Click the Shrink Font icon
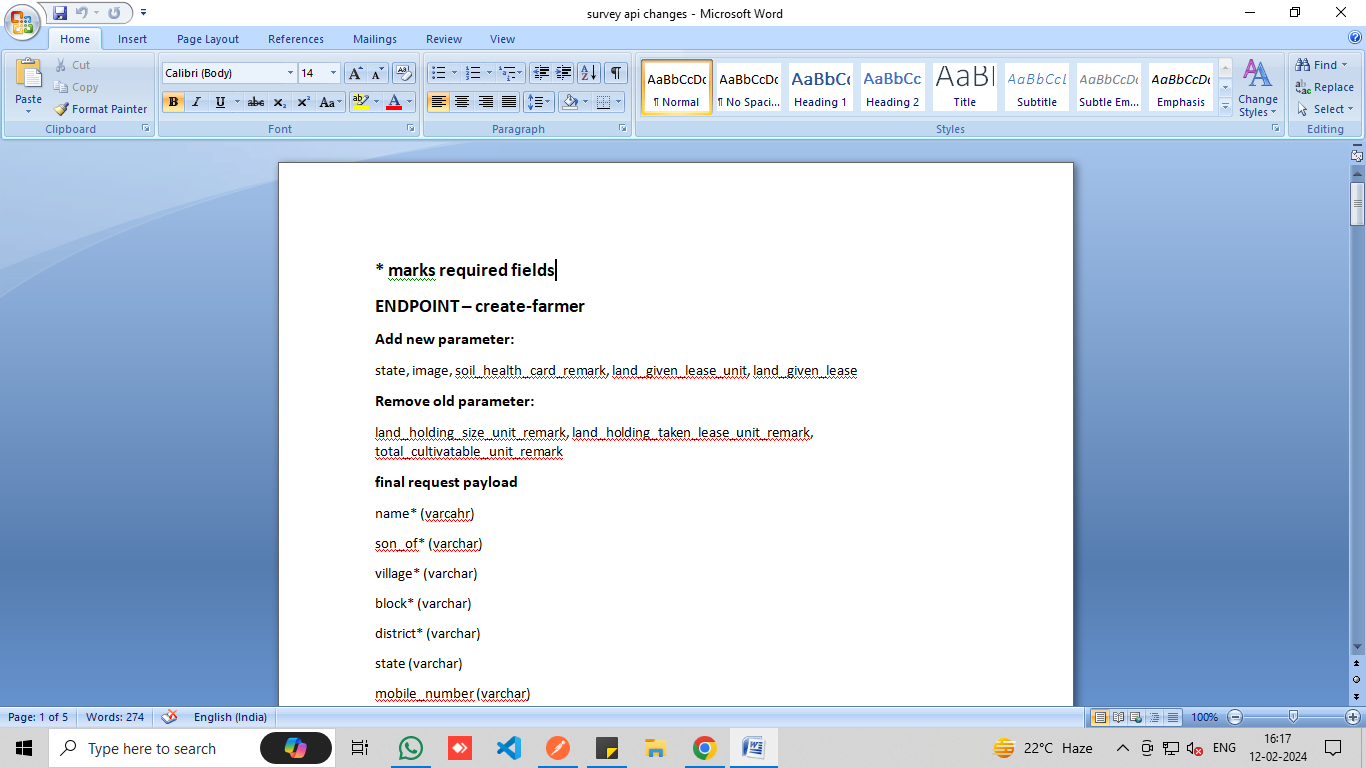The height and width of the screenshot is (768, 1366). [377, 73]
